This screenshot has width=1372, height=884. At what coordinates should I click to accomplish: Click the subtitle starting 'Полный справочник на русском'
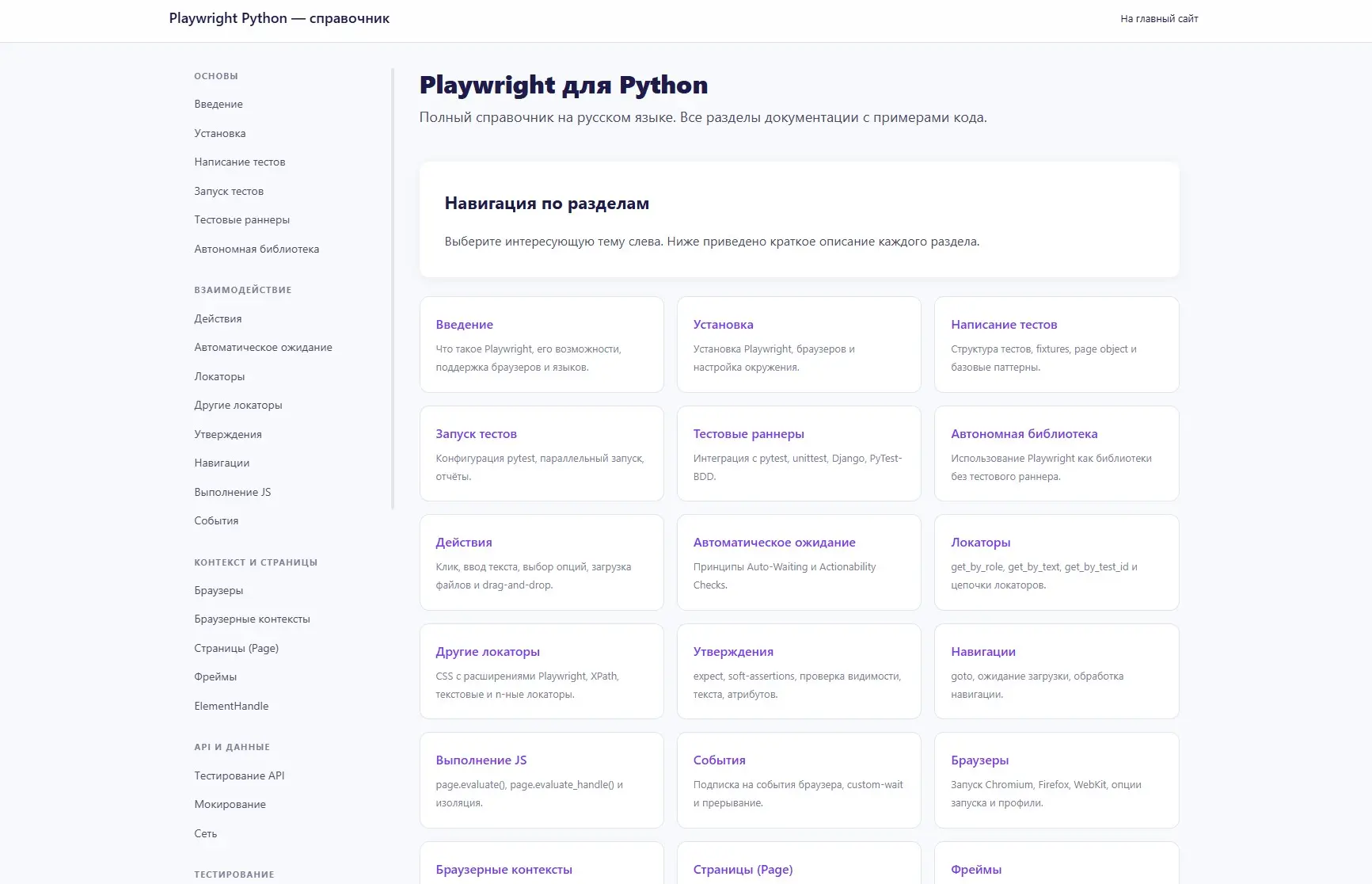[703, 117]
